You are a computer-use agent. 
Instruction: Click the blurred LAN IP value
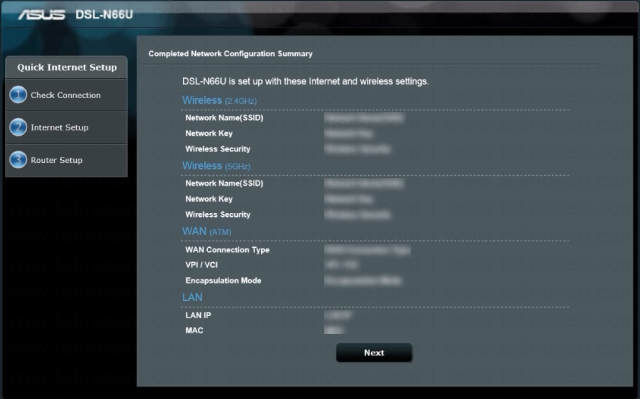tap(338, 315)
